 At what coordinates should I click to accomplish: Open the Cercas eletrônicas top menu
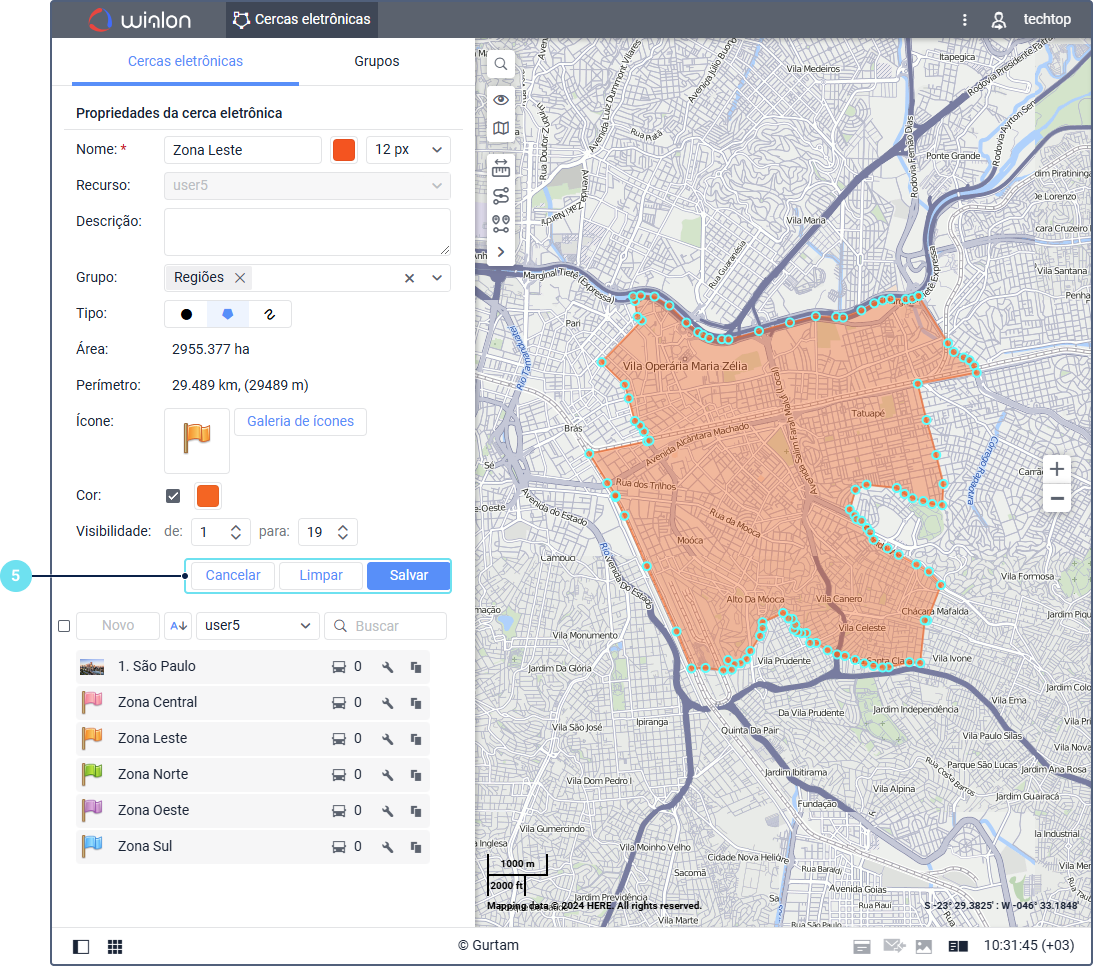pos(301,19)
